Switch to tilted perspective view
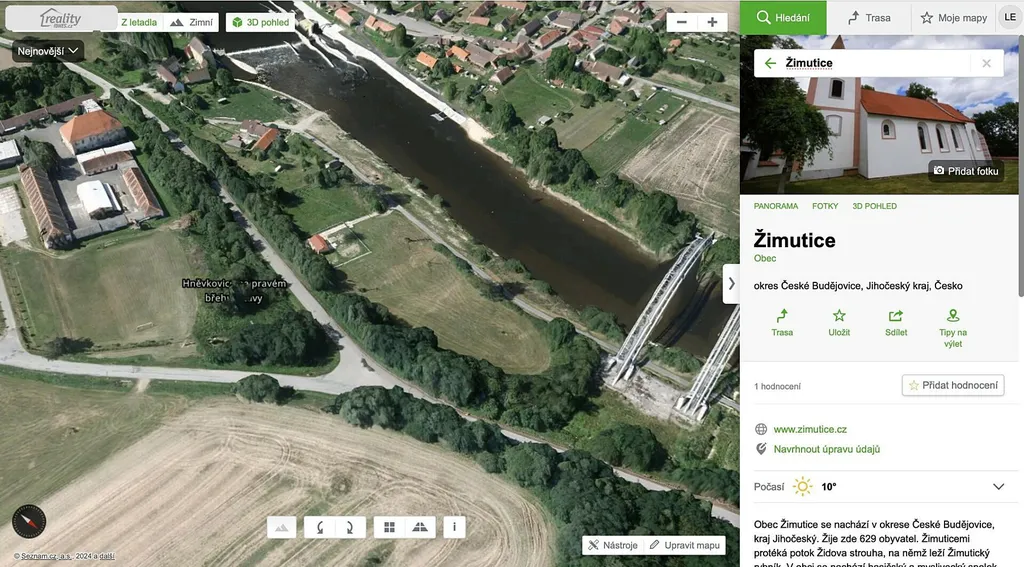 click(420, 527)
